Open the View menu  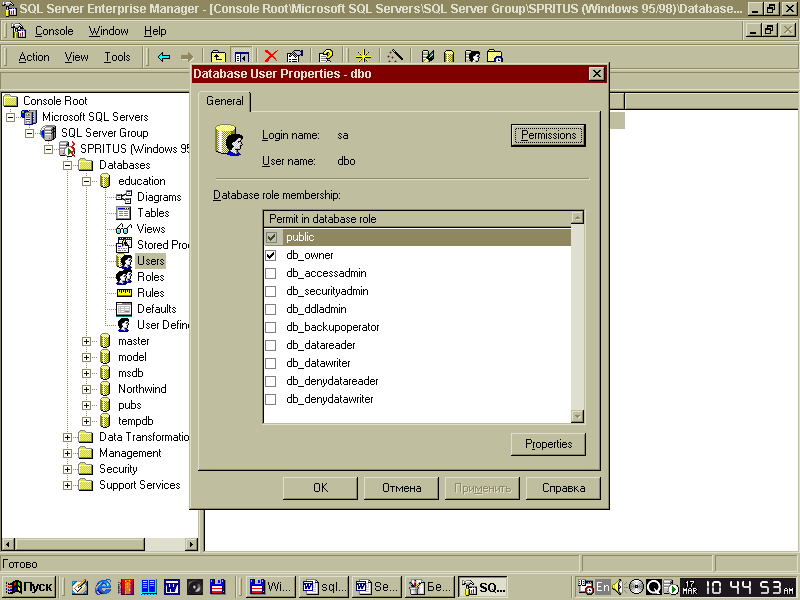point(77,57)
